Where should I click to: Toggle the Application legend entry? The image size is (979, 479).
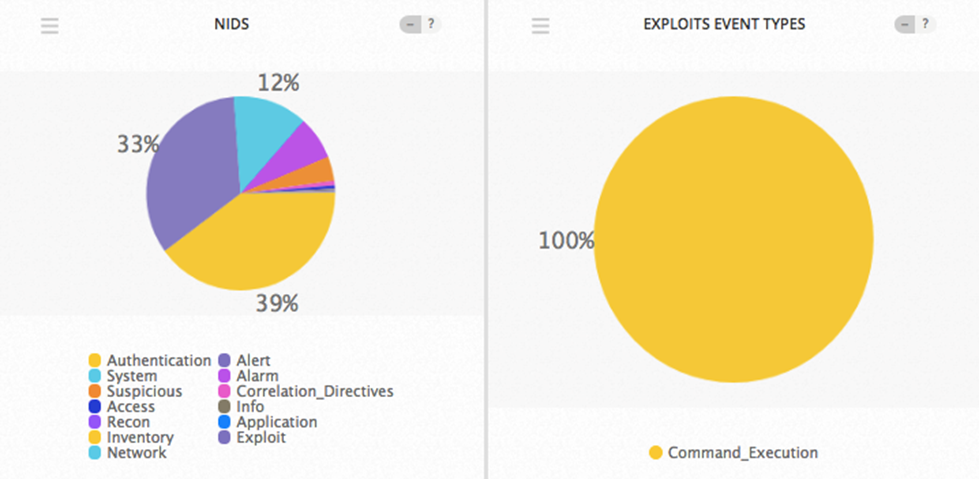pyautogui.click(x=268, y=422)
